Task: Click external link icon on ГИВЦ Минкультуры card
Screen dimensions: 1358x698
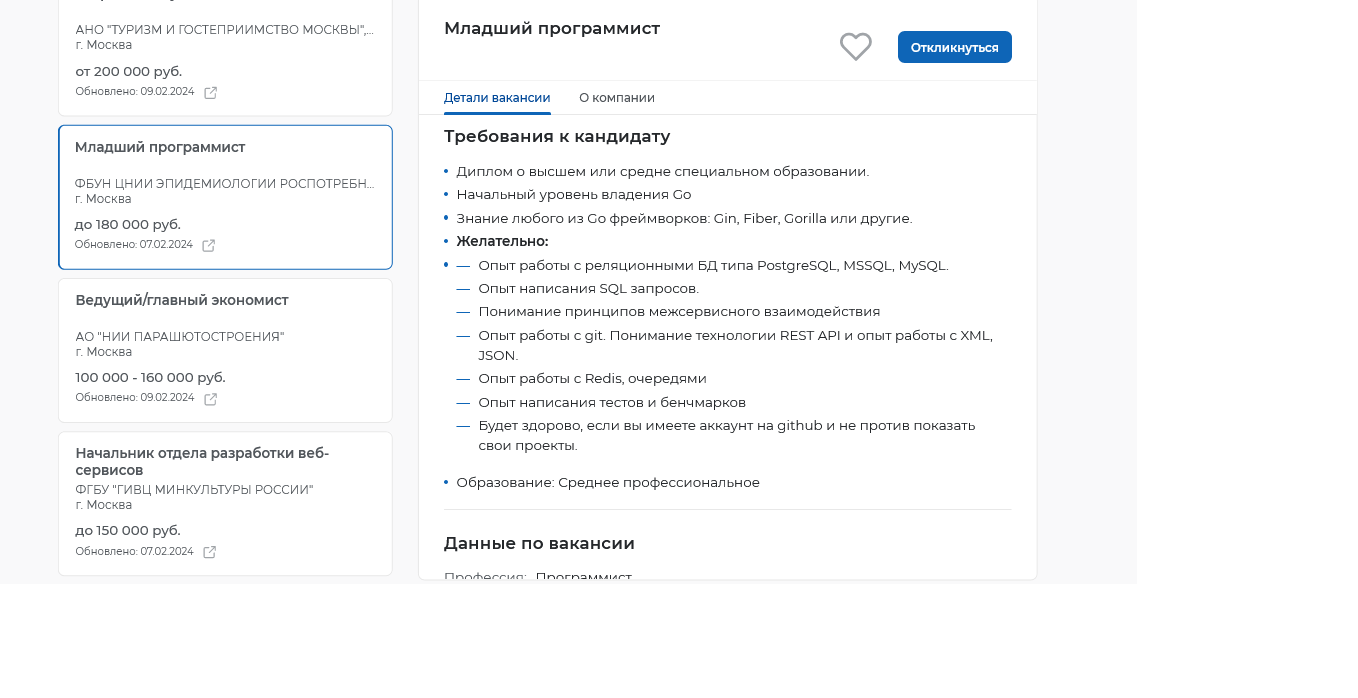Action: click(x=210, y=552)
